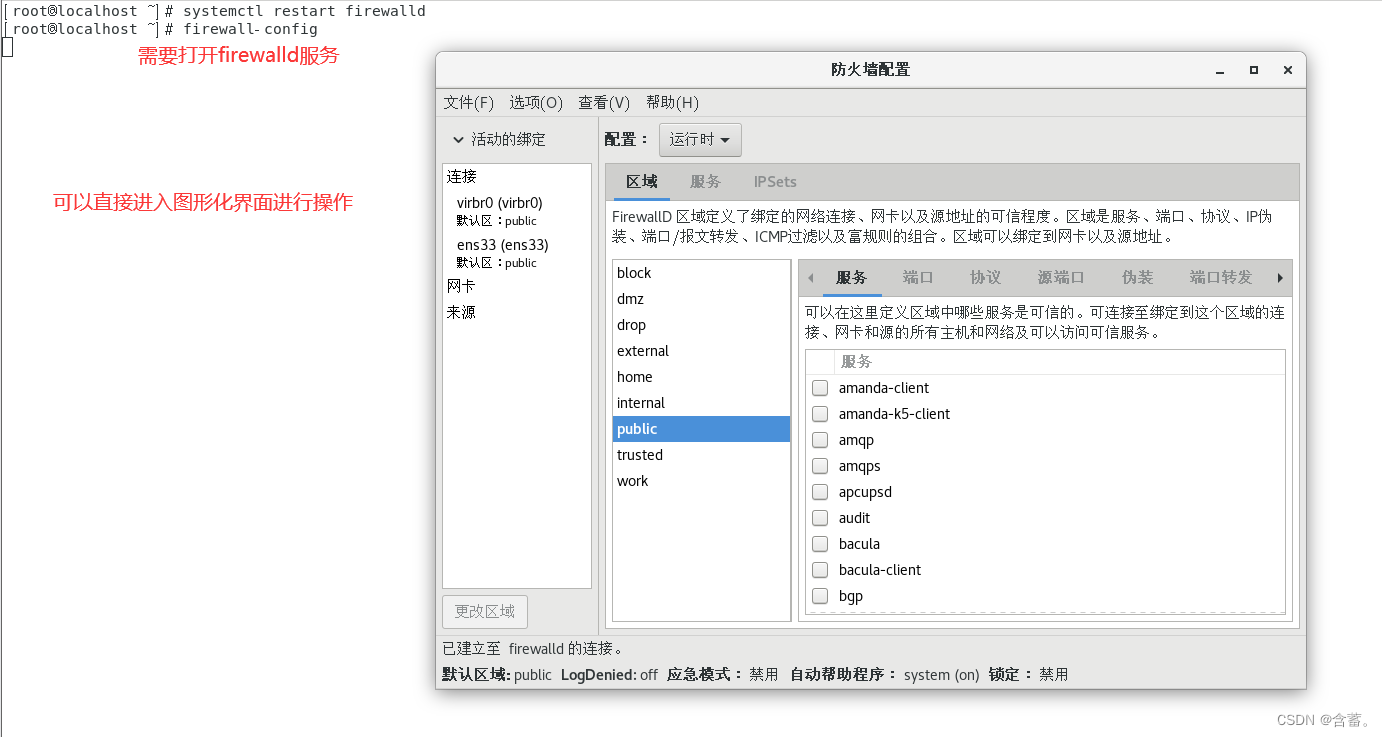
Task: Open the 配置 运行时 dropdown
Action: 700,139
